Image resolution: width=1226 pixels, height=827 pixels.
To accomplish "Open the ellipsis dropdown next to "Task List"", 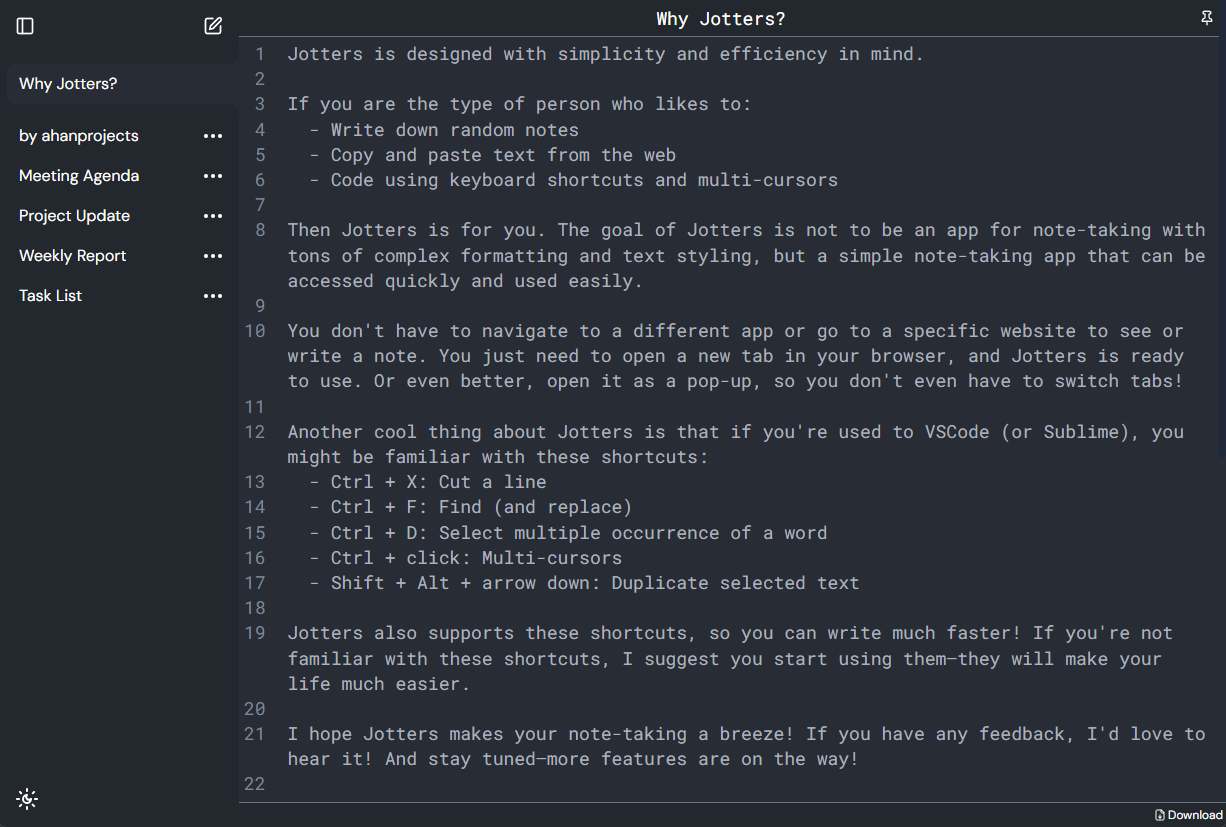I will point(212,295).
